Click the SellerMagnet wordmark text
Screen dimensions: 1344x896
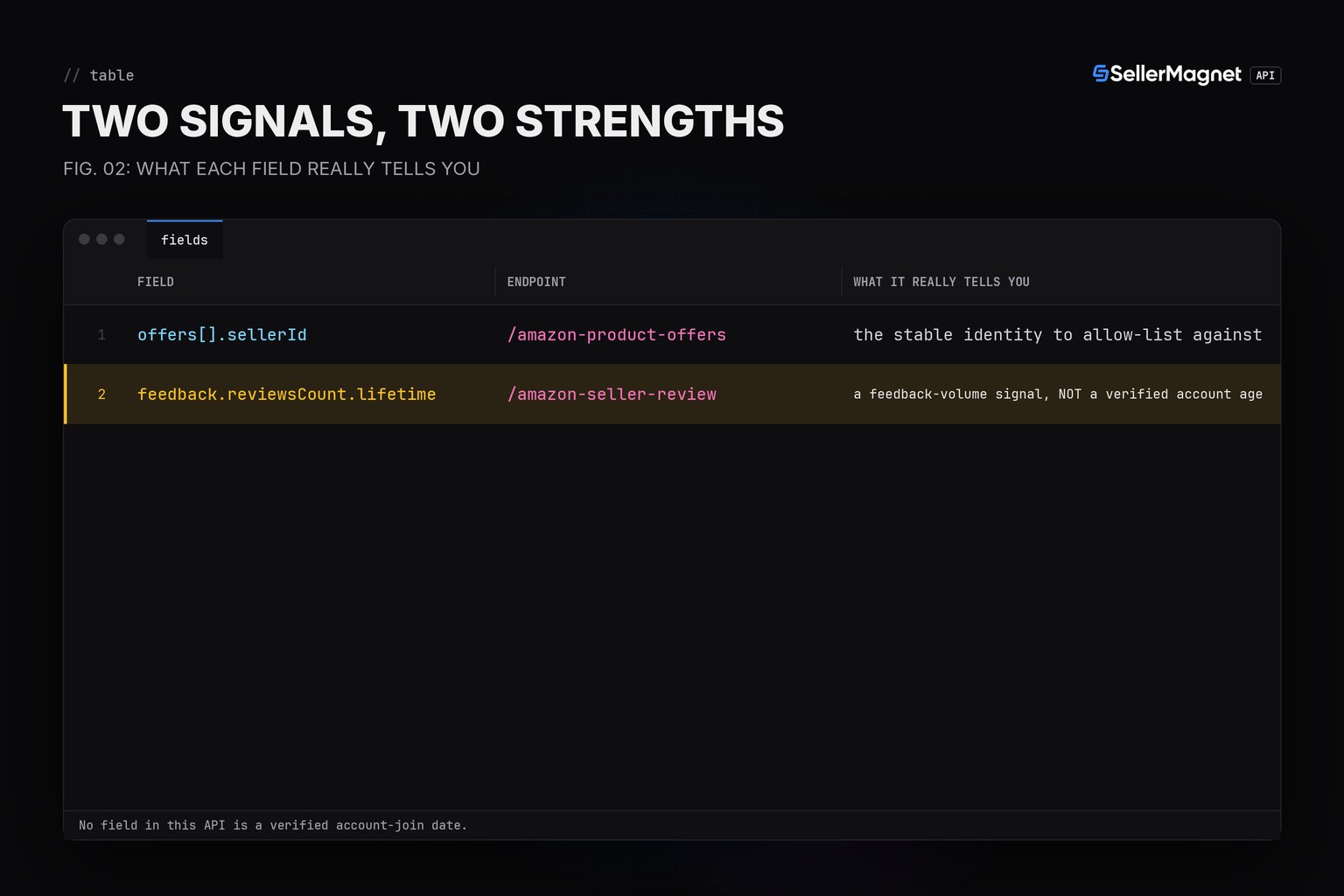click(x=1176, y=74)
